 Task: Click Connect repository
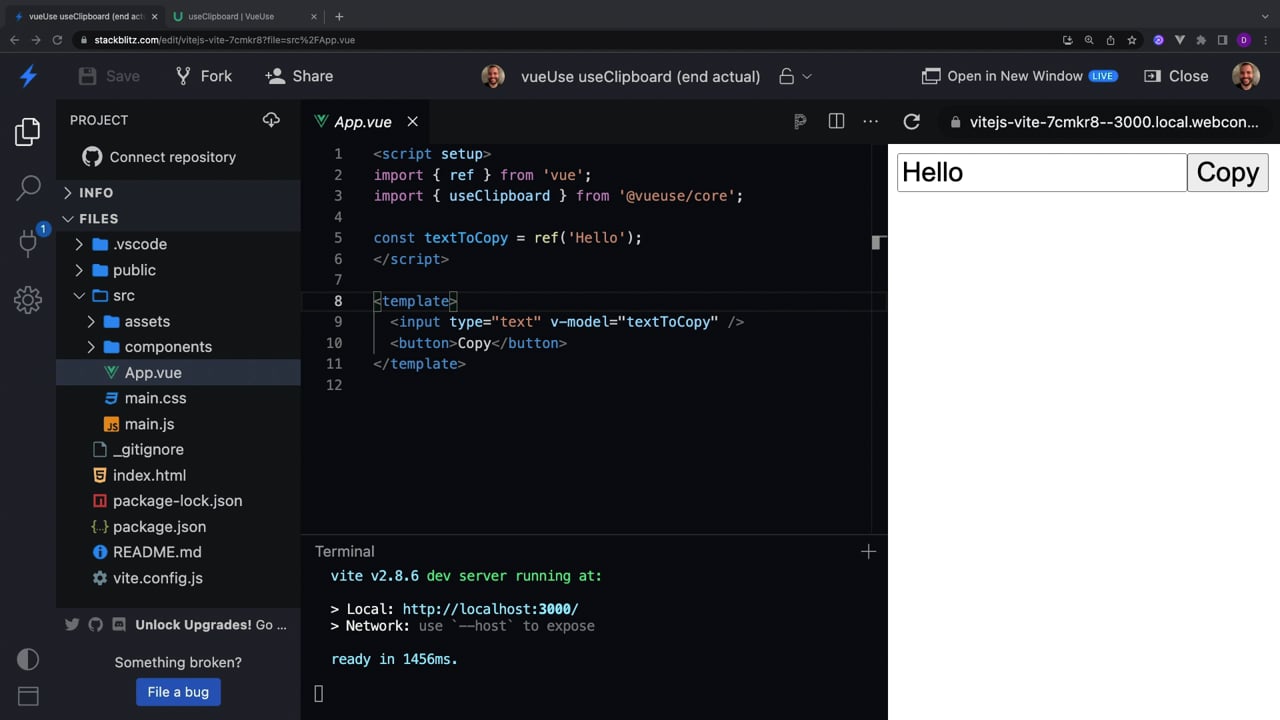160,157
